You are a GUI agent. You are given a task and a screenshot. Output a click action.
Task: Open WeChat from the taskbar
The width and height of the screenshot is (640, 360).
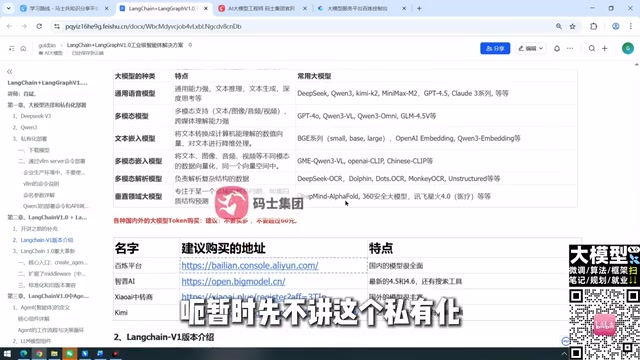tap(69, 353)
